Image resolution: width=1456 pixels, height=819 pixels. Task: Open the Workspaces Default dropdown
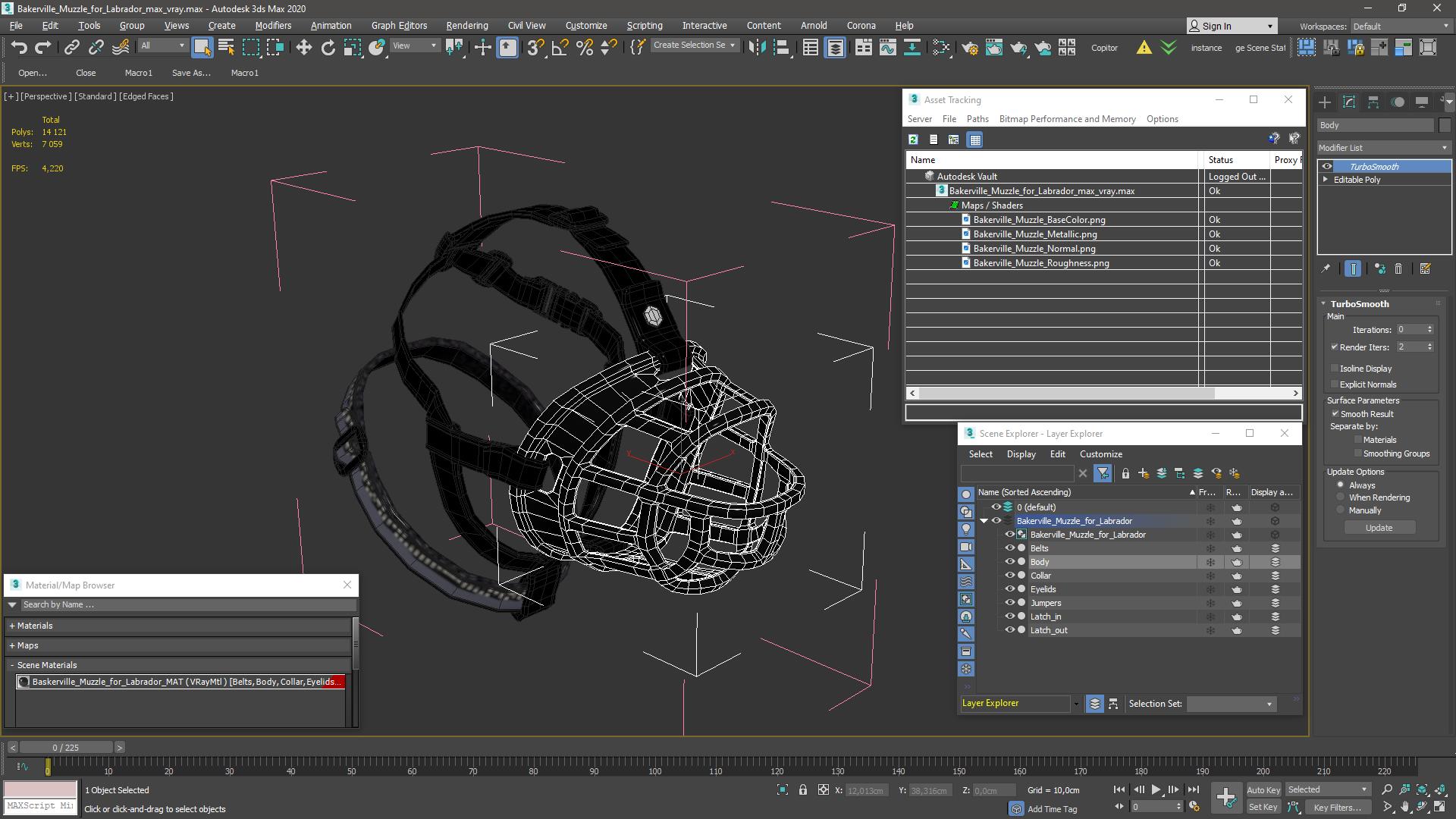[1400, 27]
